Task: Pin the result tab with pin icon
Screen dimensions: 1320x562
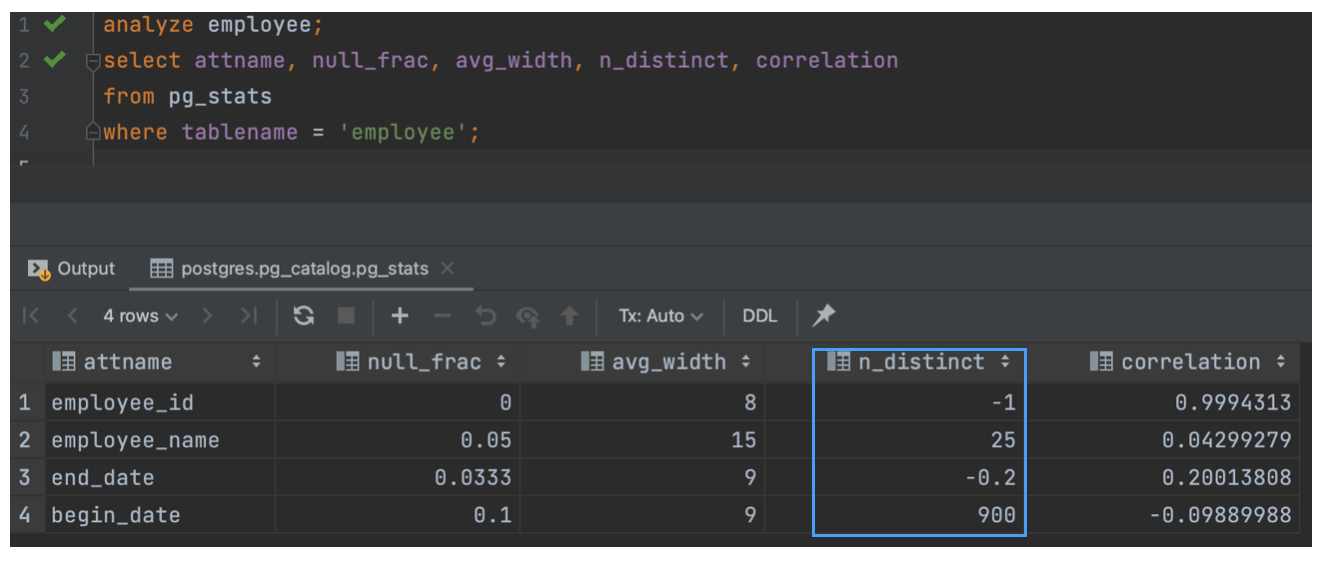Action: tap(824, 316)
